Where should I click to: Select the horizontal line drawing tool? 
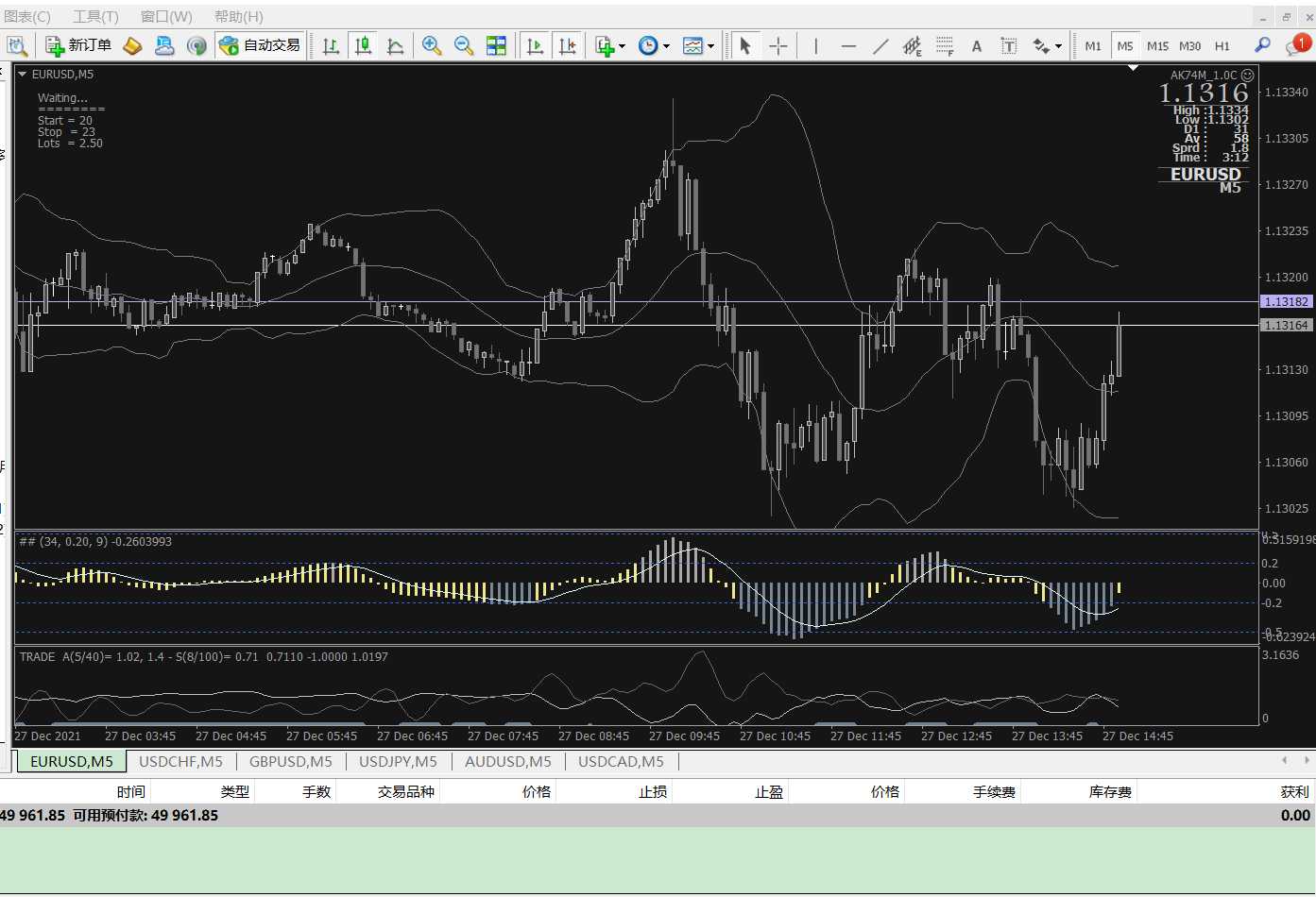(x=848, y=45)
